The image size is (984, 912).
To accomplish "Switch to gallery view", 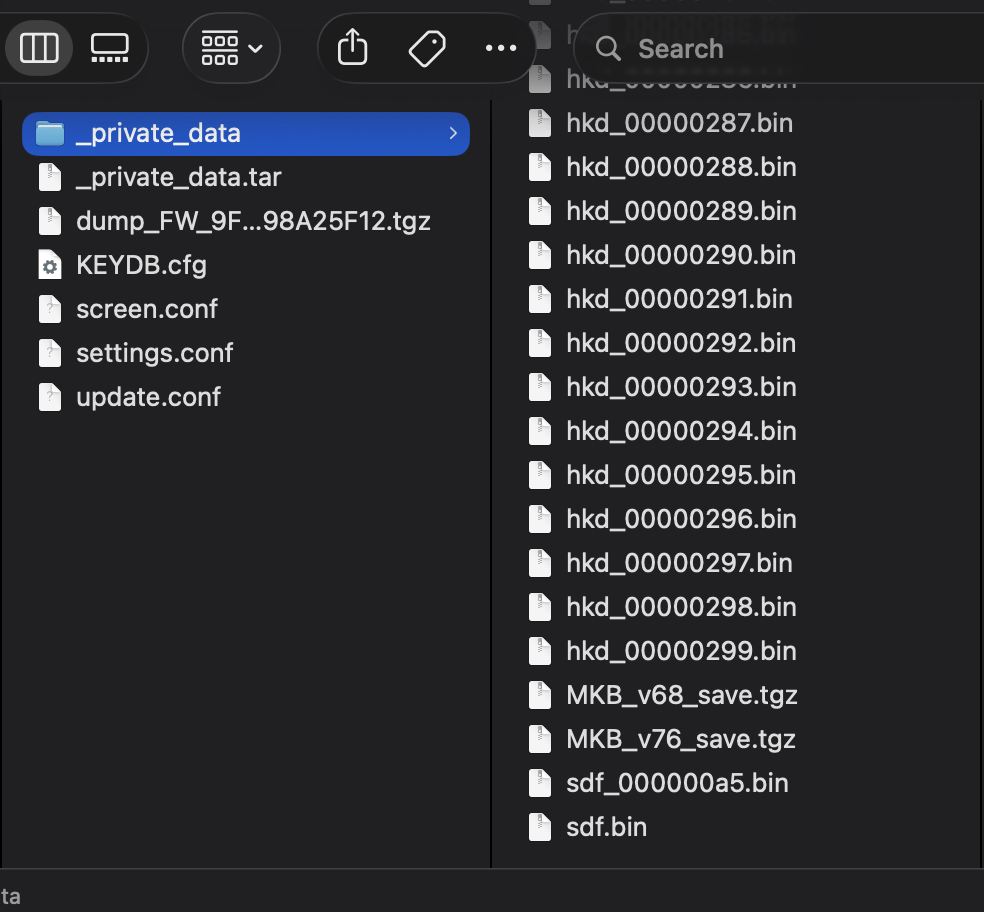I will (110, 48).
